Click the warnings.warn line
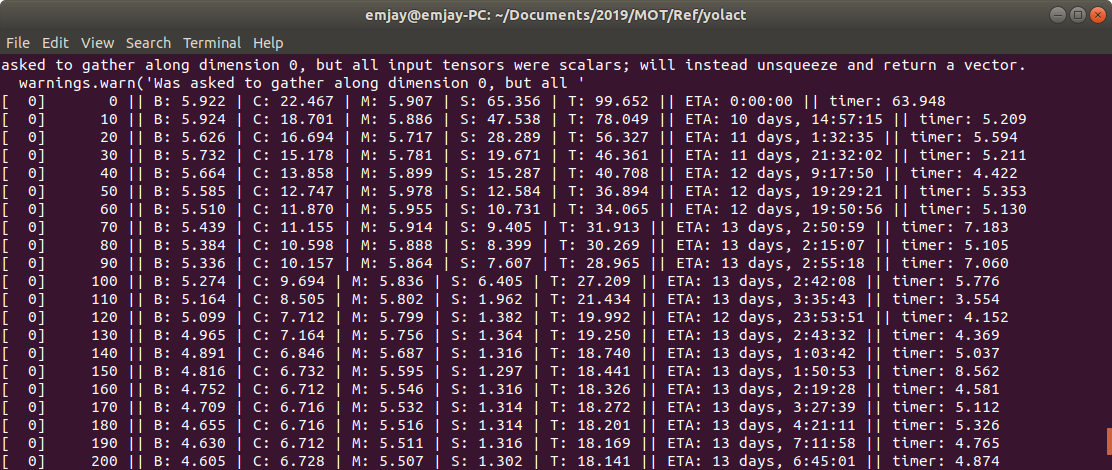Viewport: 1112px width, 470px height. [x=302, y=84]
